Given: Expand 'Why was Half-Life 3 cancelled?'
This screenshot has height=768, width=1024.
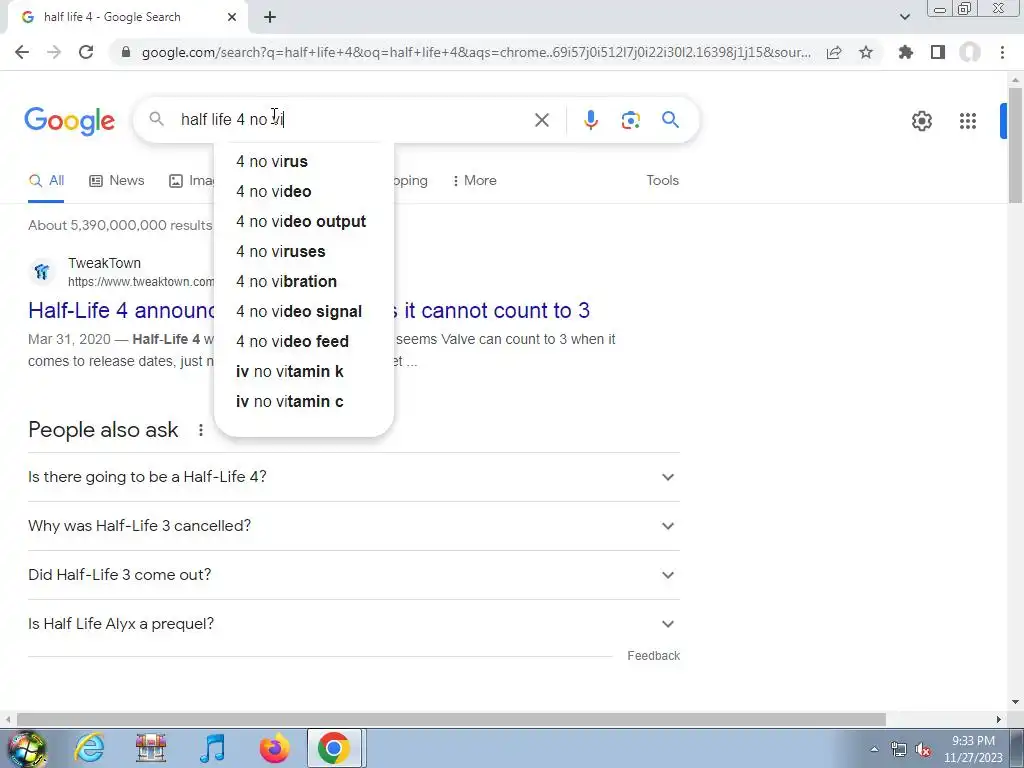Looking at the screenshot, I should pos(353,526).
